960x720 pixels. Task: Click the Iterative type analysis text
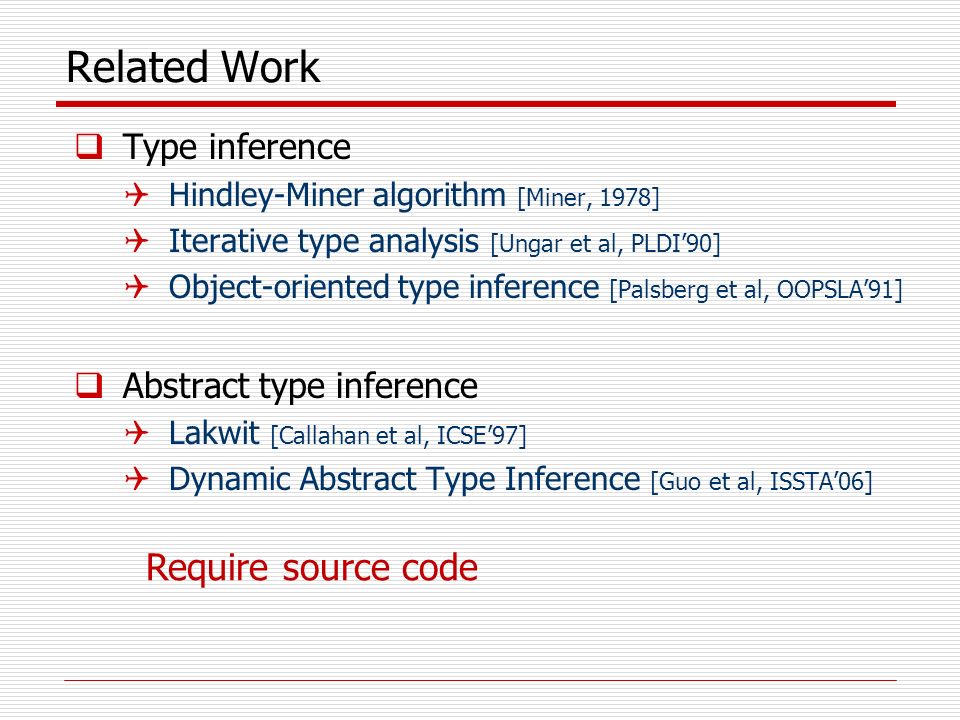pyautogui.click(x=324, y=241)
